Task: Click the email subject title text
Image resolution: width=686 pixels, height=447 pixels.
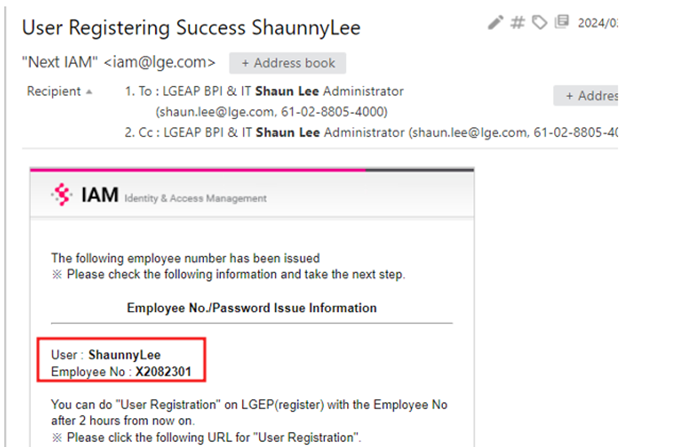Action: click(191, 27)
